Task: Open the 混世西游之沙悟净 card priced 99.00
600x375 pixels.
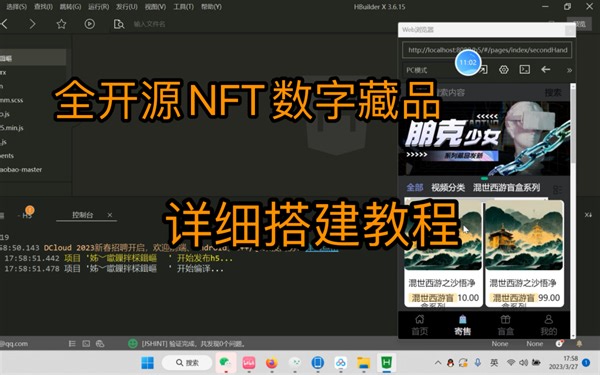Action: 525,253
